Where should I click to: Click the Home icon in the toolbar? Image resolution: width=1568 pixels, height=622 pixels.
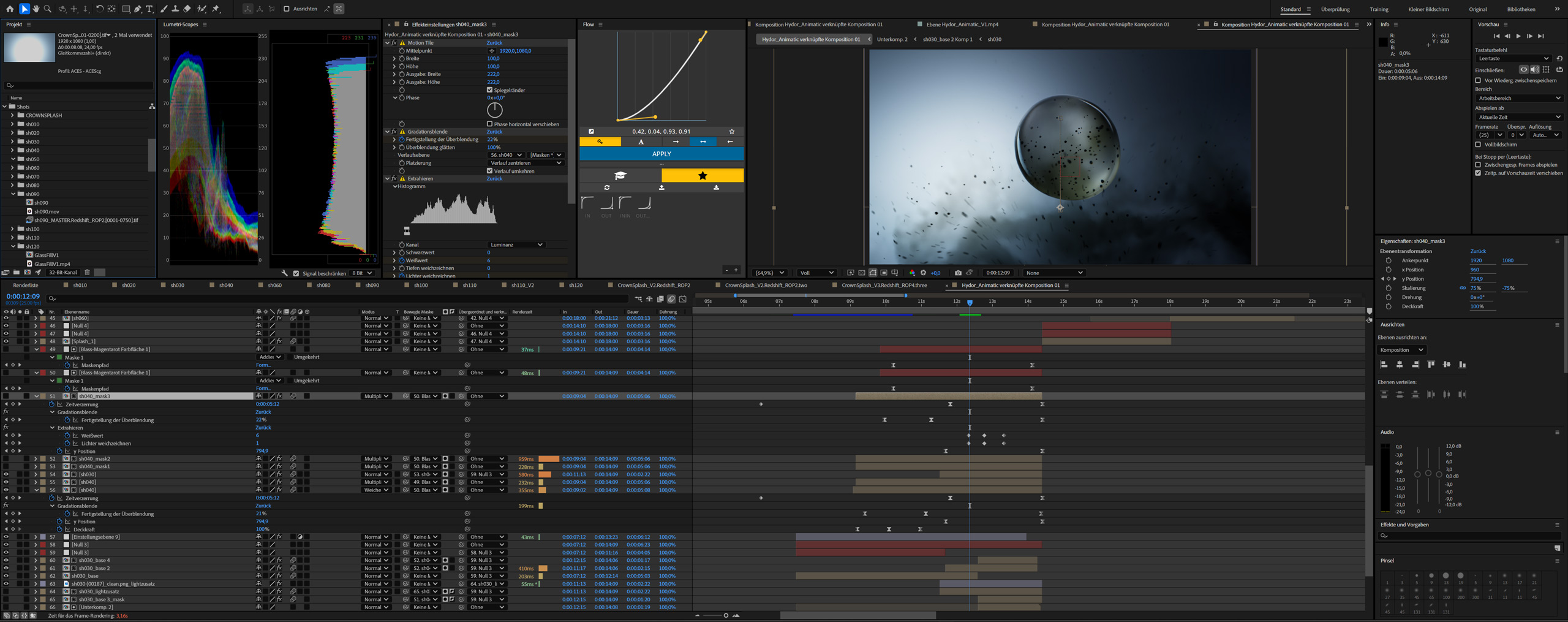[x=10, y=9]
